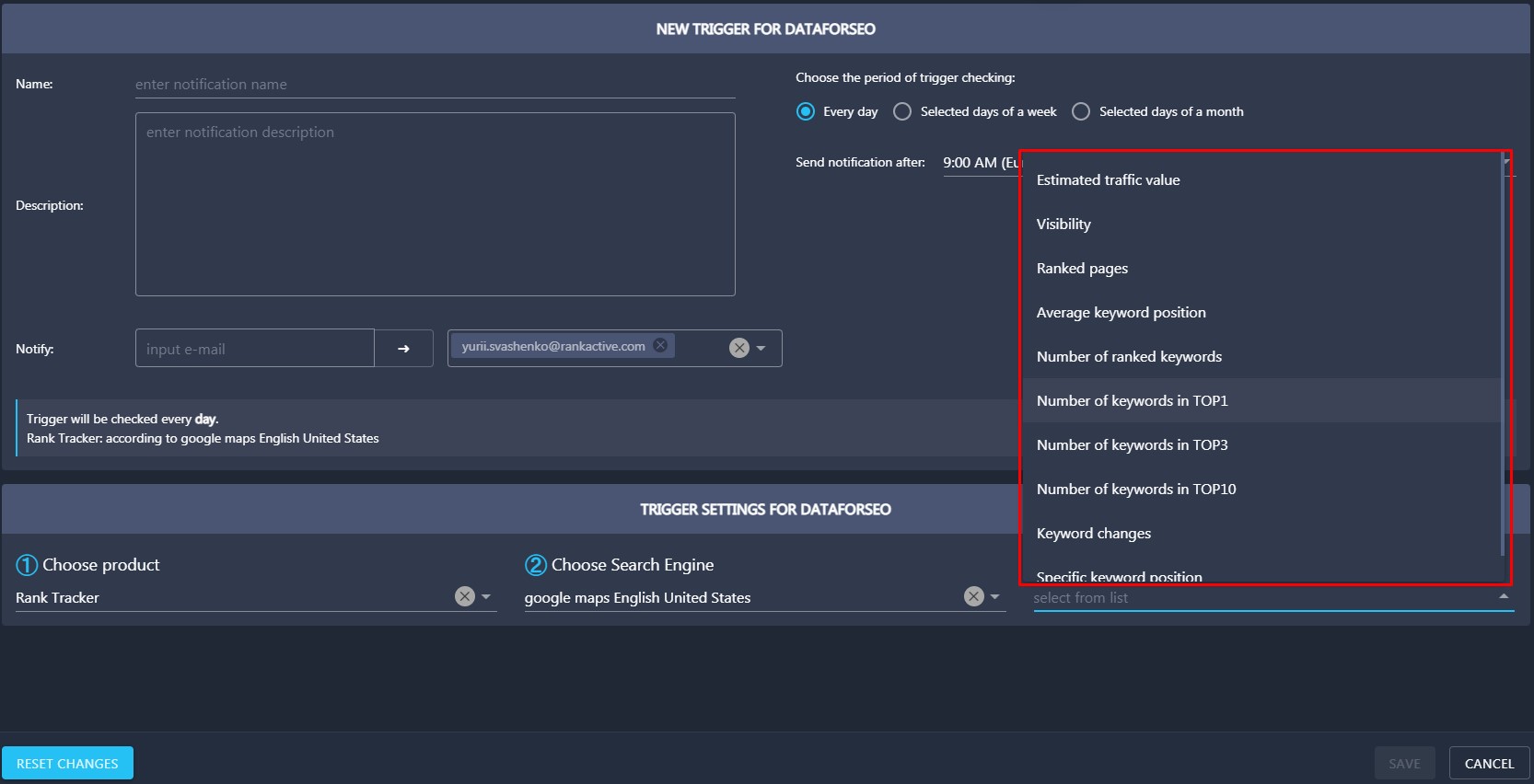Select Selected days of a month option

point(1081,111)
